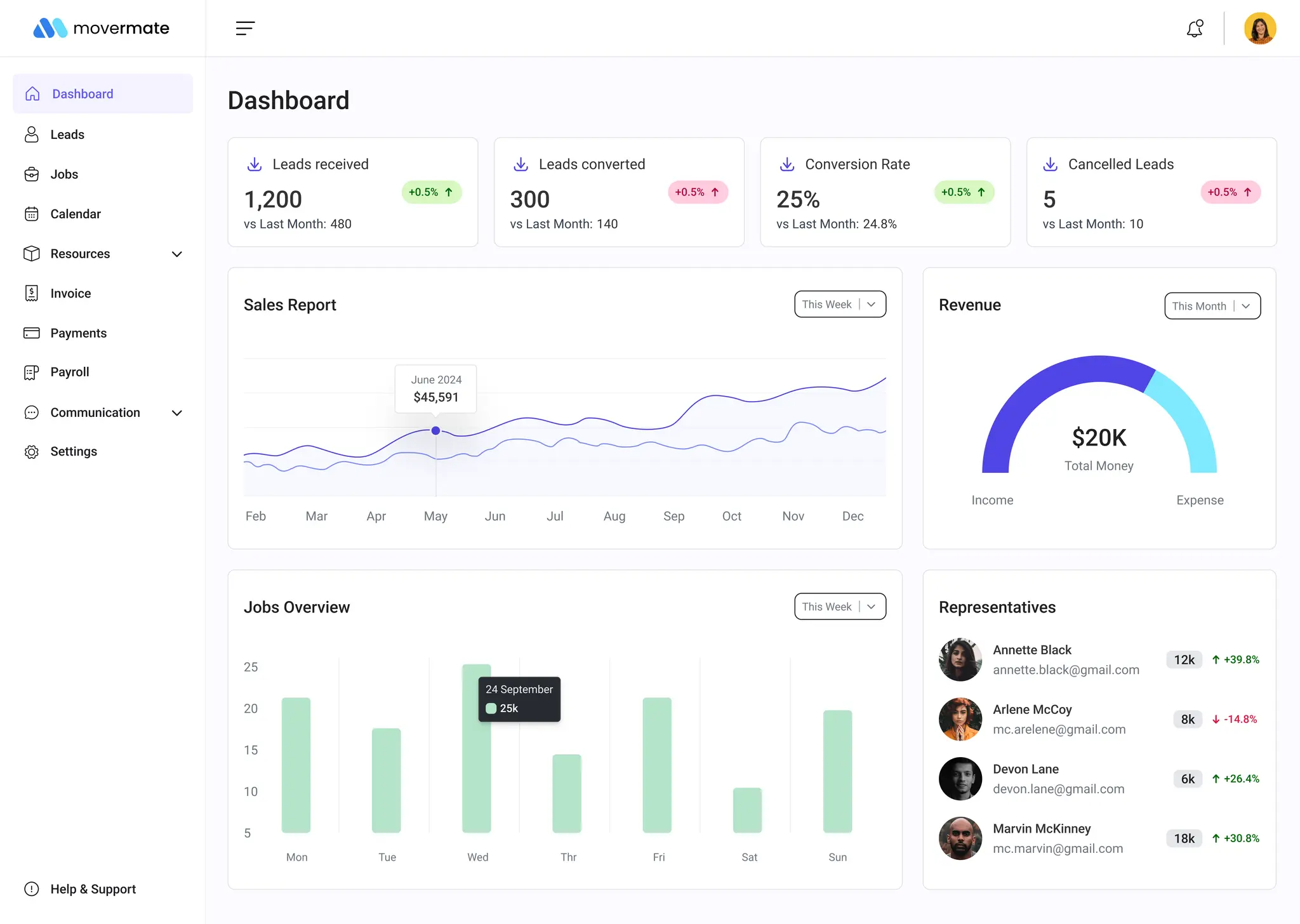This screenshot has height=924, width=1300.
Task: Click the Calendar icon in sidebar
Action: [x=32, y=214]
